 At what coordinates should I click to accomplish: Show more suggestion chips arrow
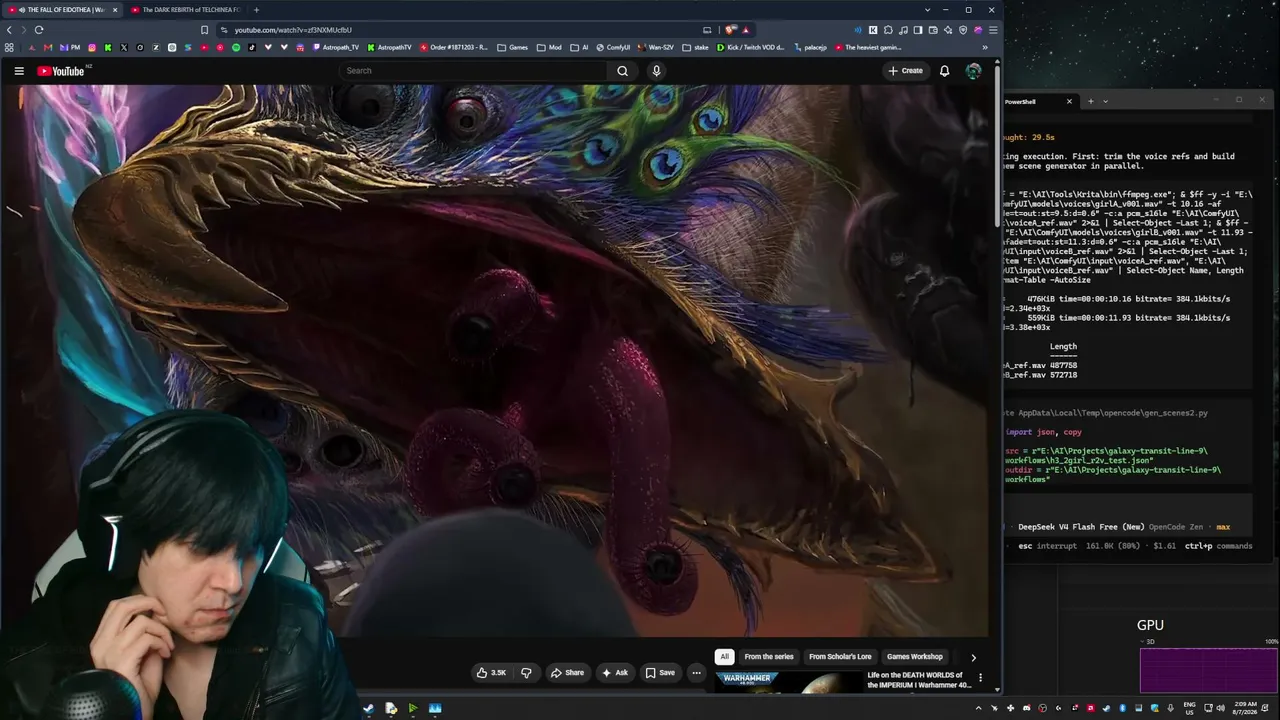[x=973, y=657]
